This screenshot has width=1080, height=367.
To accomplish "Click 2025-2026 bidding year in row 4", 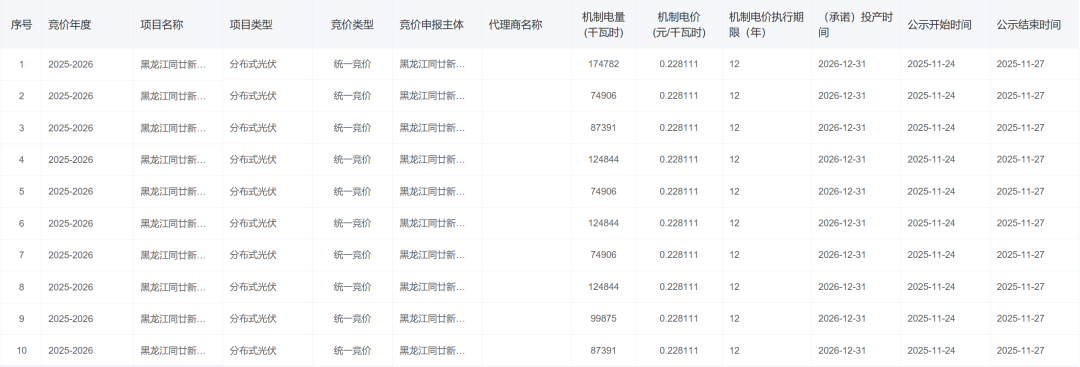I will [70, 160].
